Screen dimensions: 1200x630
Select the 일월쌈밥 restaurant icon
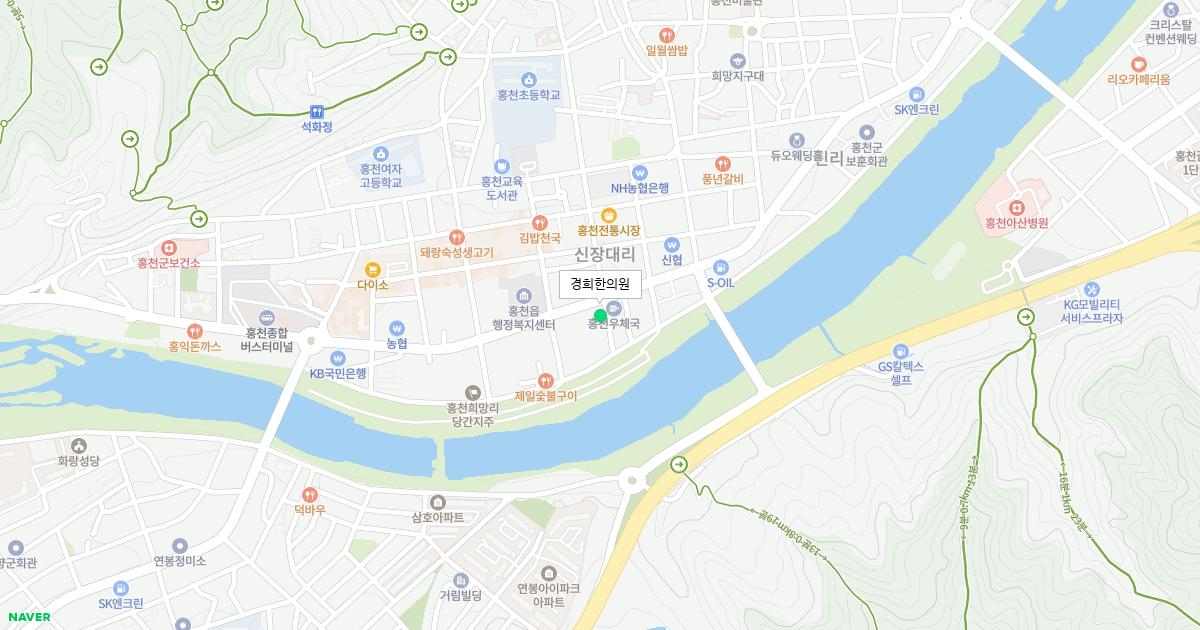tap(667, 34)
